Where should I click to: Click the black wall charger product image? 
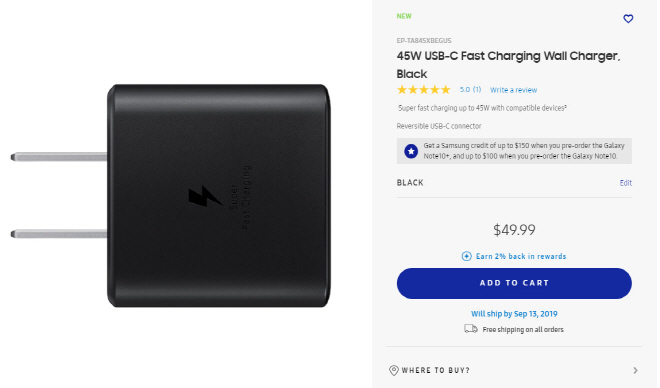[170, 196]
